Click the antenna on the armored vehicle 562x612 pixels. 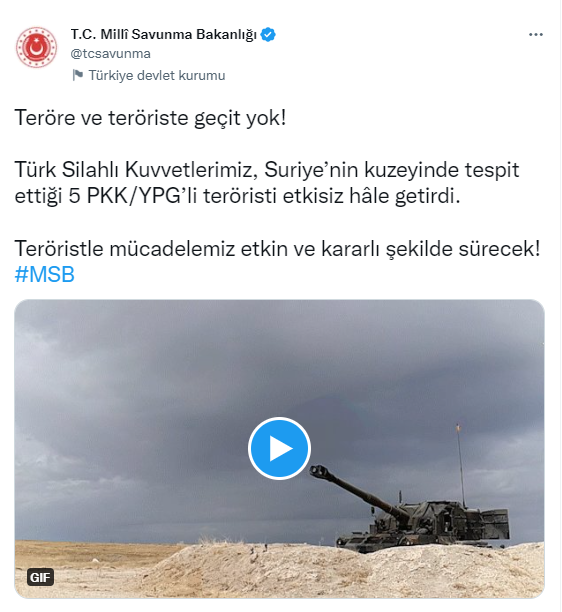tap(461, 464)
